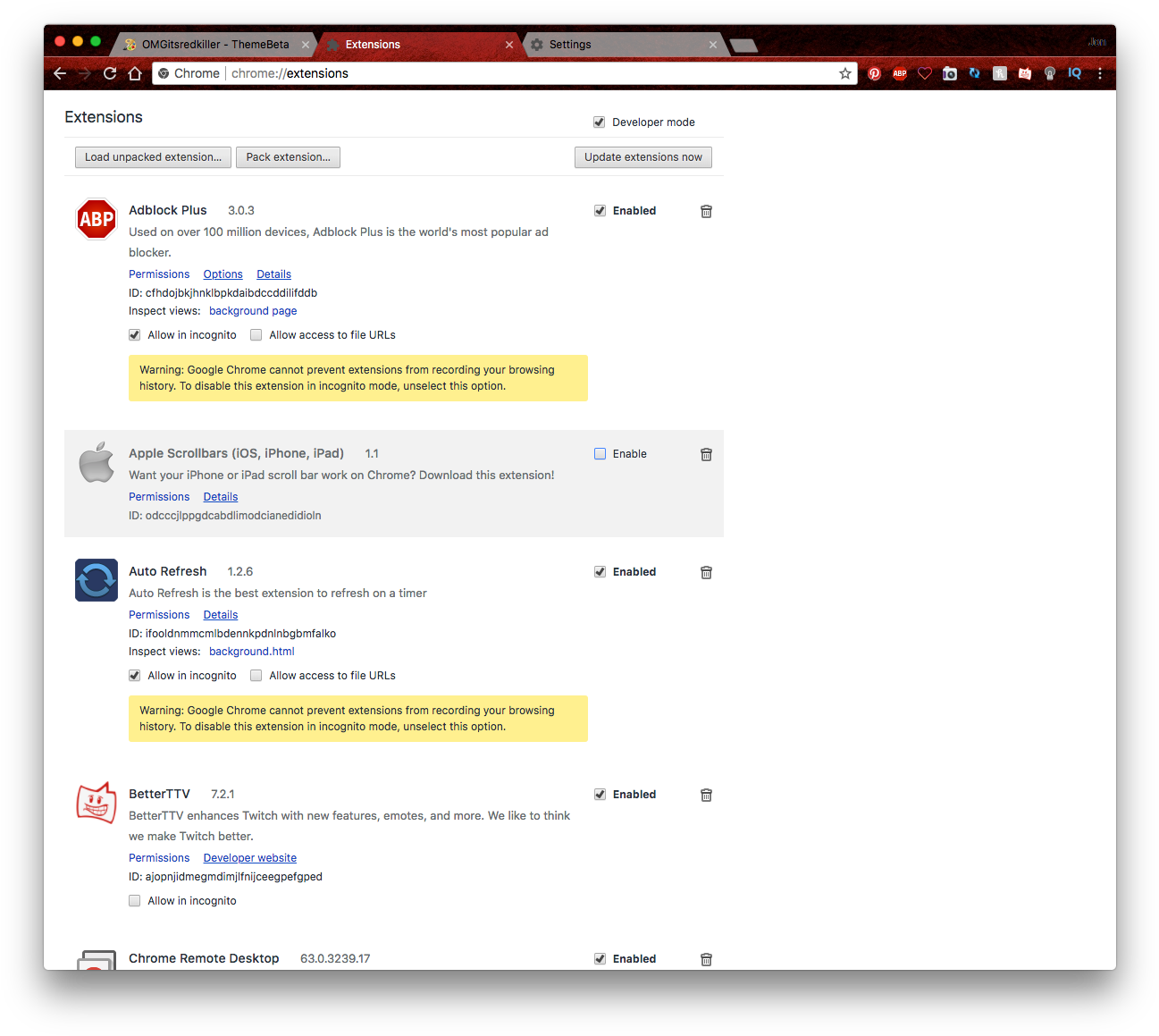Viewport: 1159px width, 1036px height.
Task: Open Adblock Plus Permissions link
Action: [x=159, y=274]
